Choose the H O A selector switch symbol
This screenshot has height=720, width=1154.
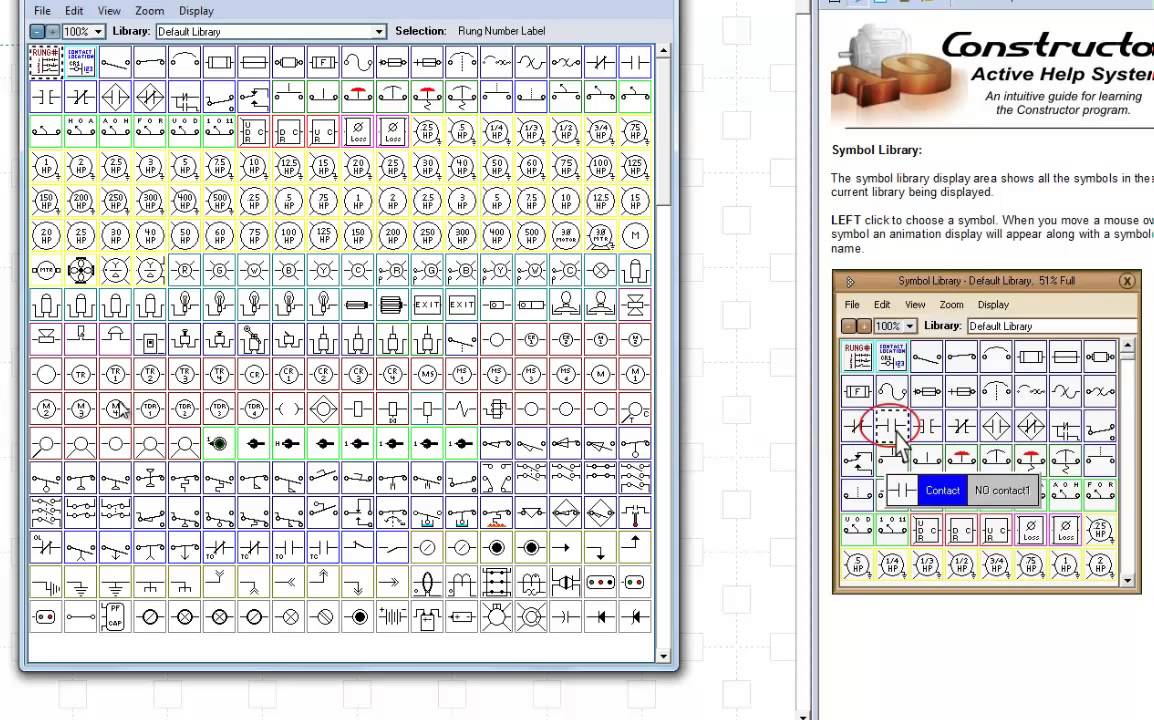[x=81, y=131]
